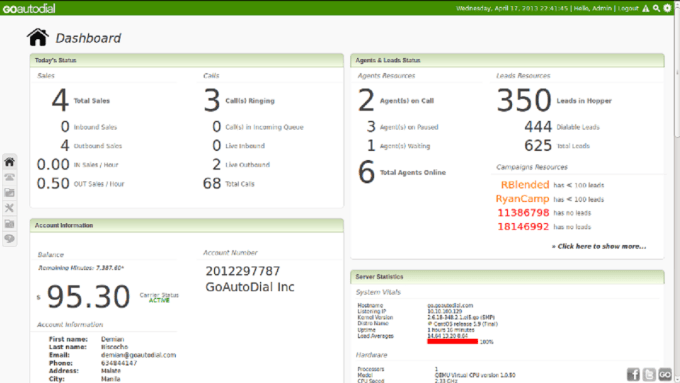Click the search magnifier icon in header

point(656,8)
